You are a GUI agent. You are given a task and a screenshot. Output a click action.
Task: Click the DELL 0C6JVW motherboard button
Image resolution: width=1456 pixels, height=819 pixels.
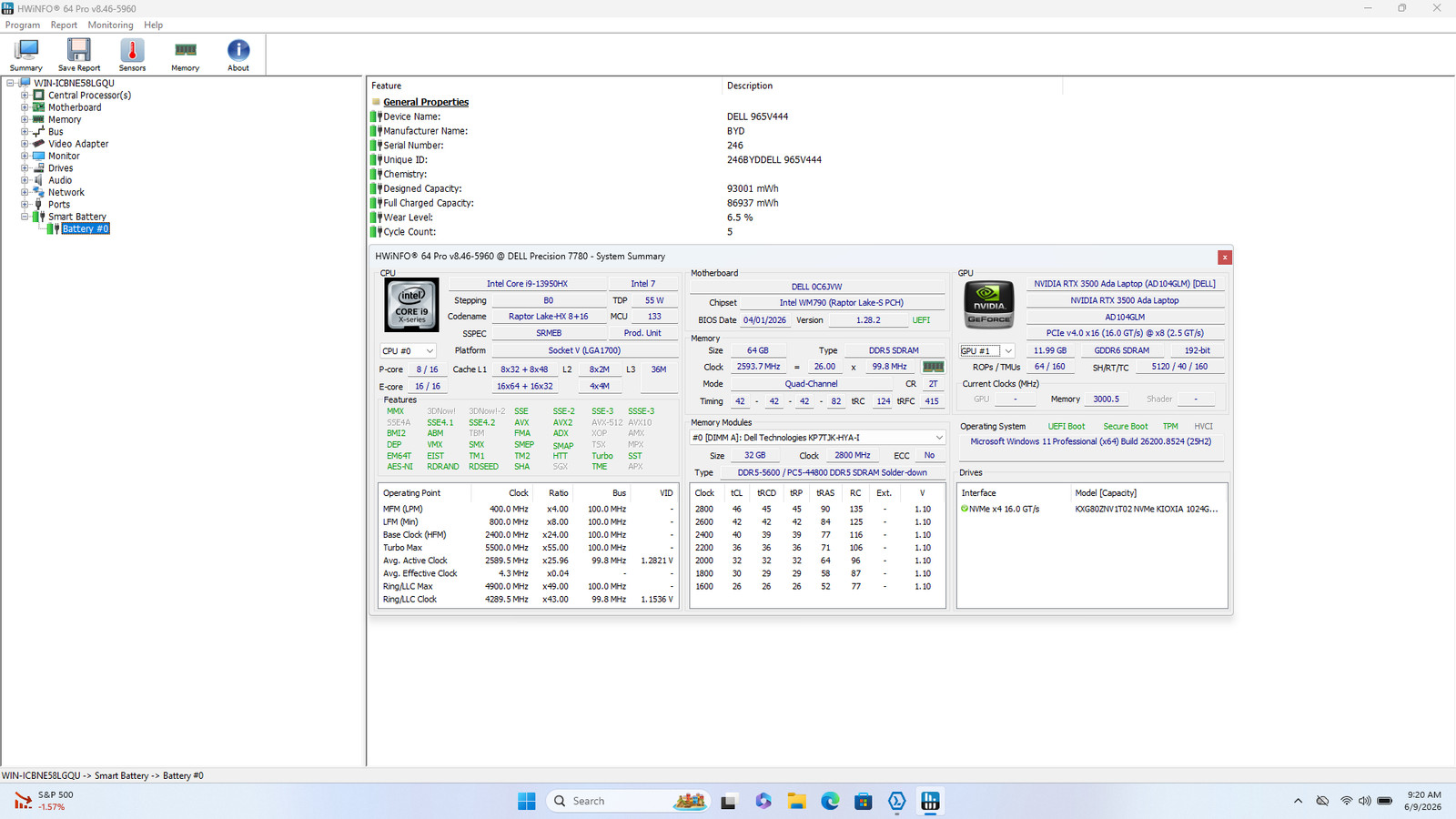pos(816,287)
